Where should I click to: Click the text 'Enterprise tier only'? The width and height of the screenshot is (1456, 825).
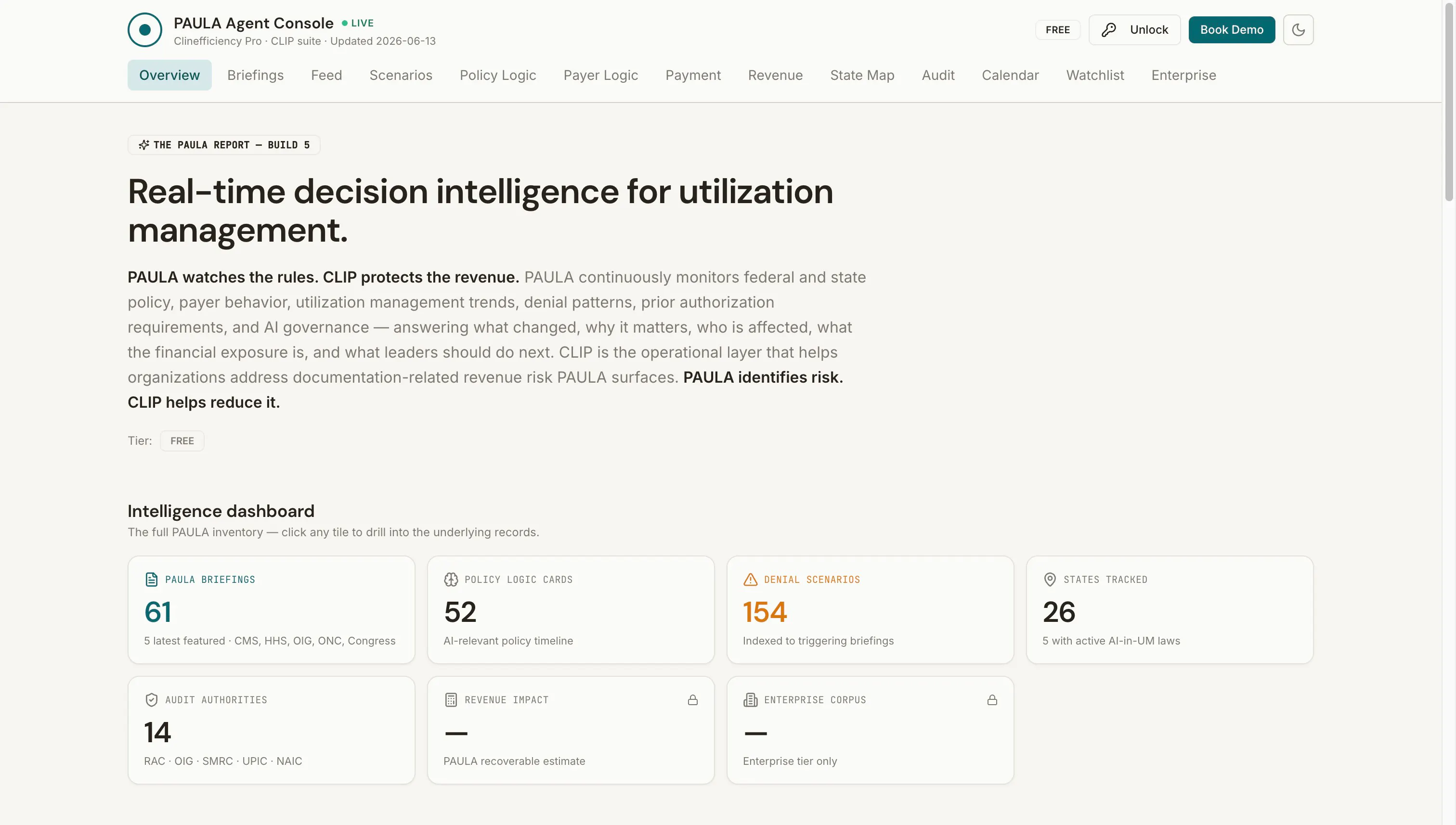[790, 761]
